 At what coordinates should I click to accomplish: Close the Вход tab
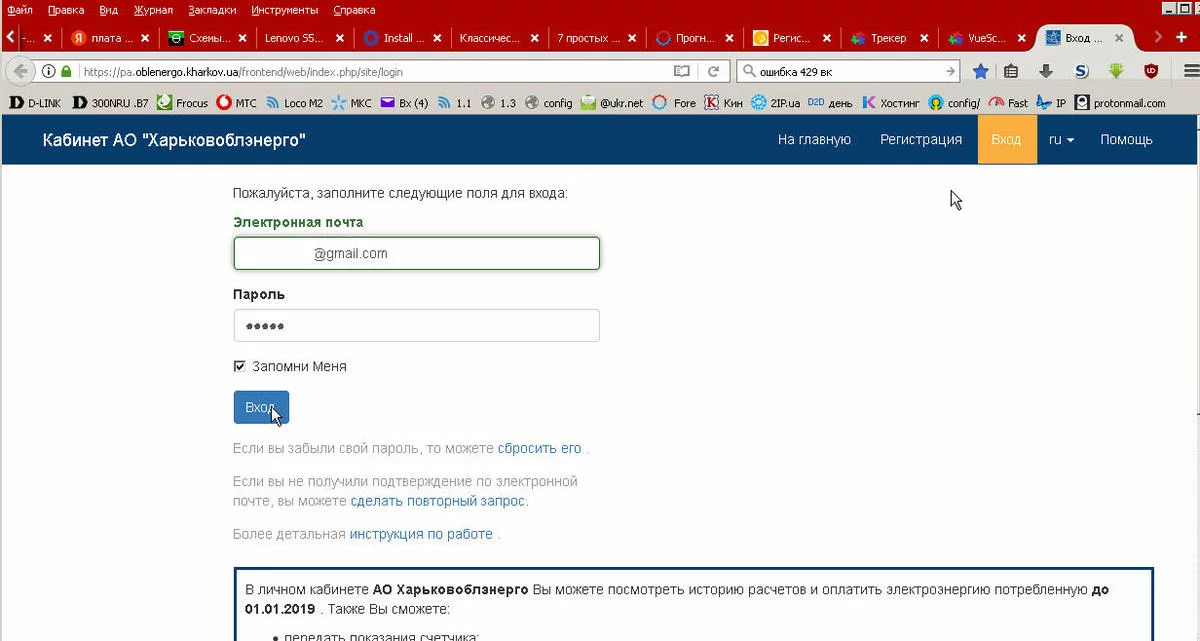tap(1120, 38)
